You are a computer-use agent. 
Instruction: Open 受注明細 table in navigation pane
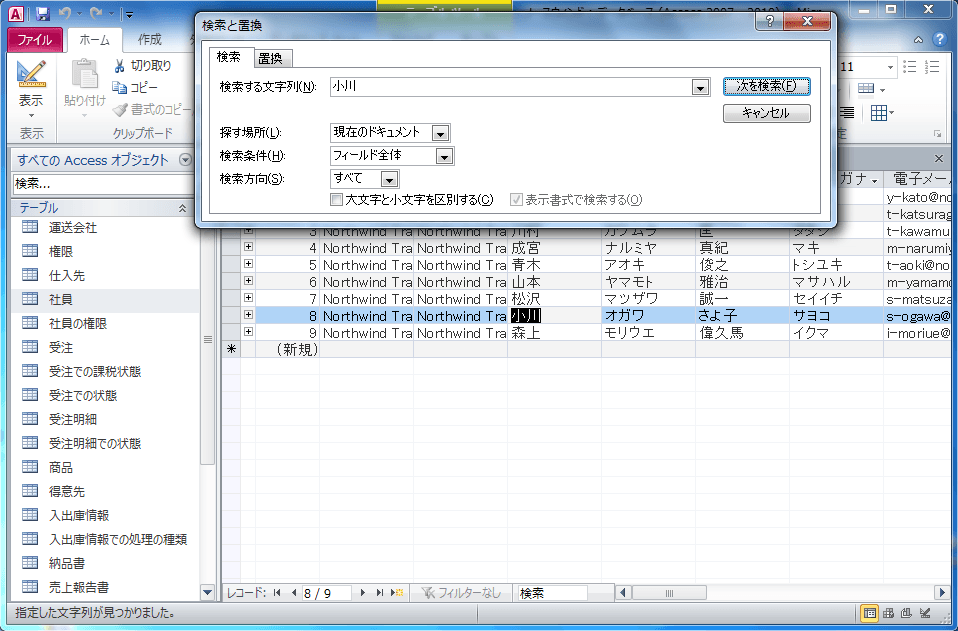[x=105, y=419]
